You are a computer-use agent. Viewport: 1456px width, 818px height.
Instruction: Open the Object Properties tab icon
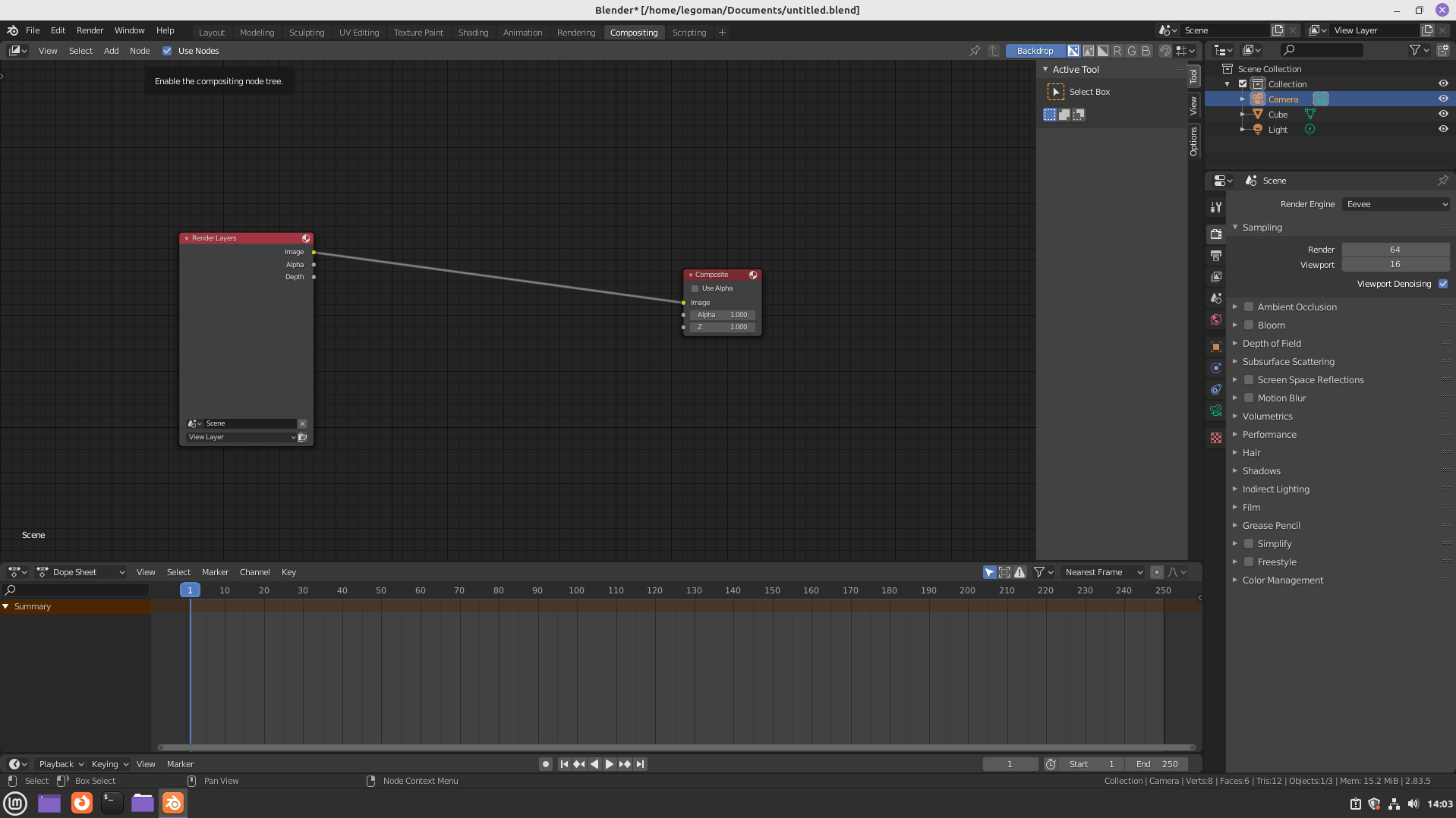point(1216,347)
